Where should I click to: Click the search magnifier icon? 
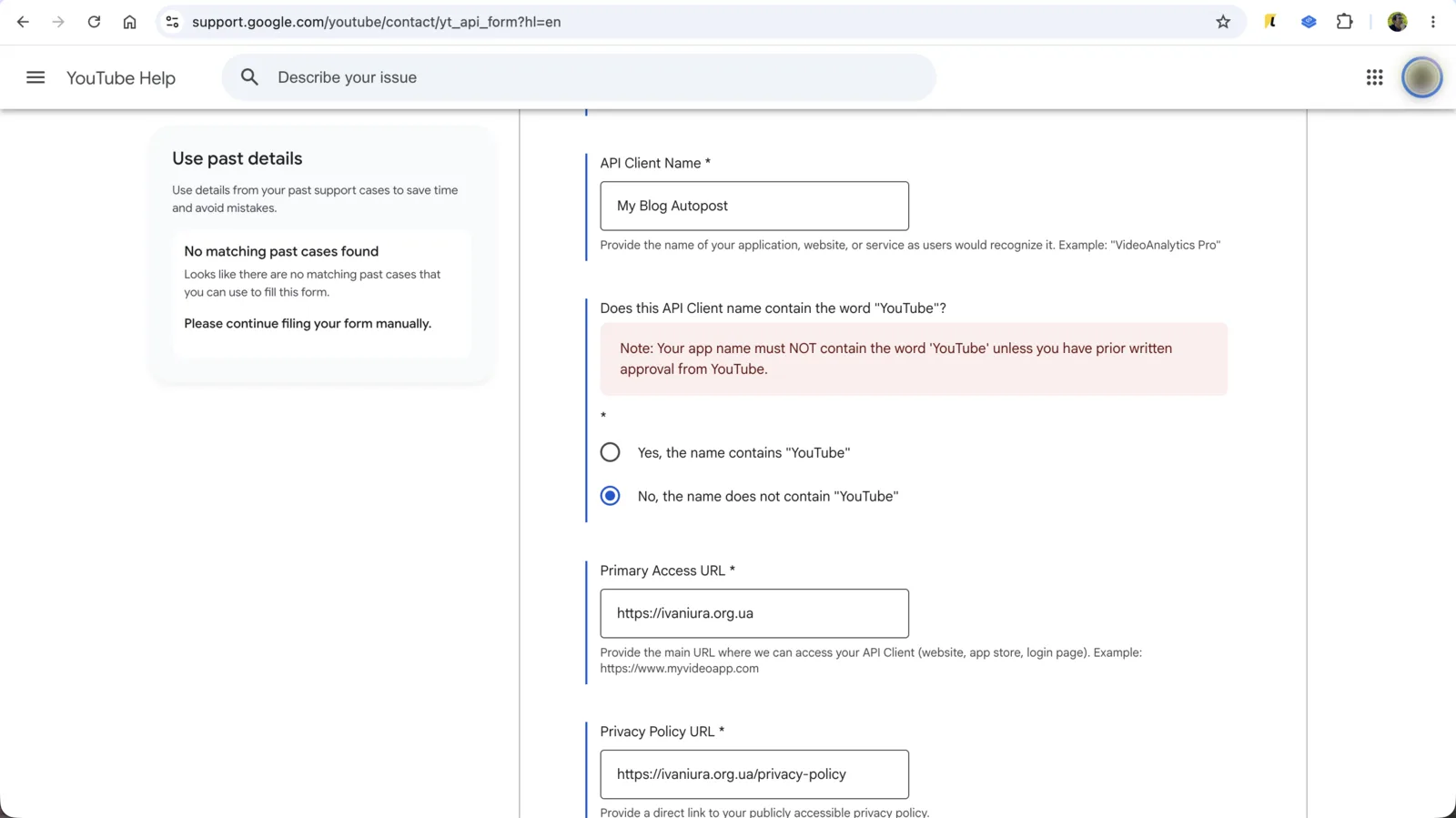click(249, 77)
